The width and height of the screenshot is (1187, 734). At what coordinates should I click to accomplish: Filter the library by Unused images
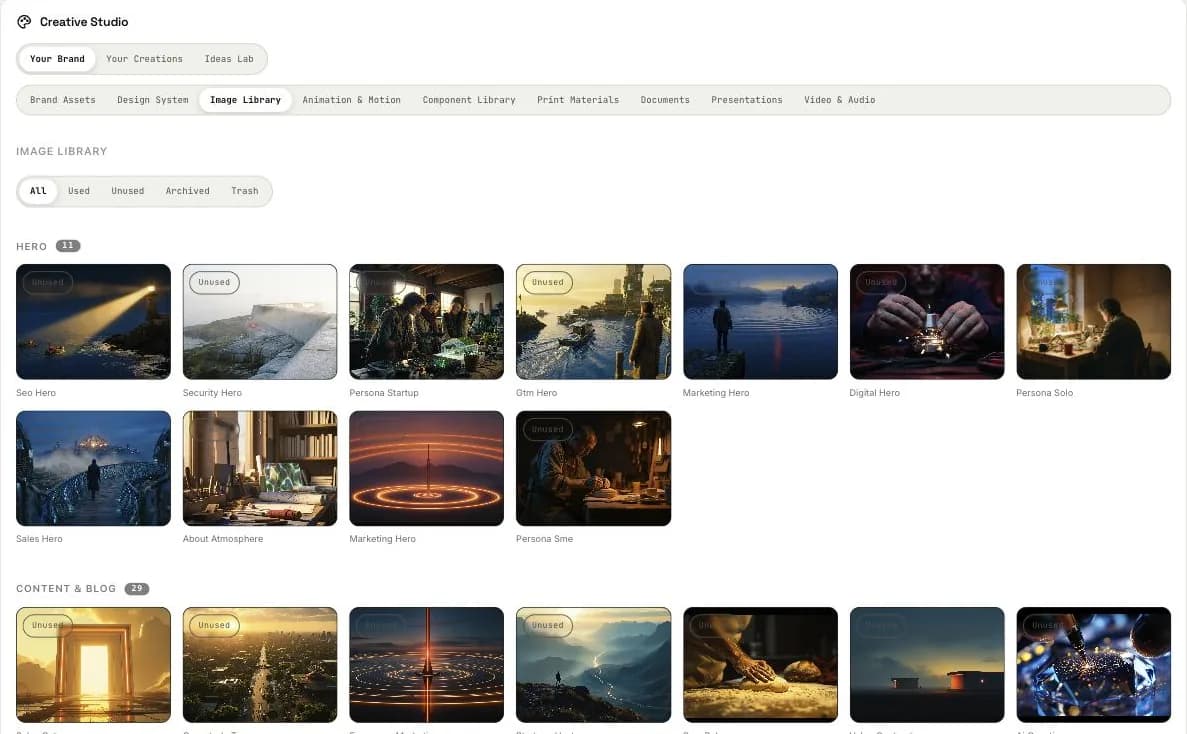click(127, 191)
